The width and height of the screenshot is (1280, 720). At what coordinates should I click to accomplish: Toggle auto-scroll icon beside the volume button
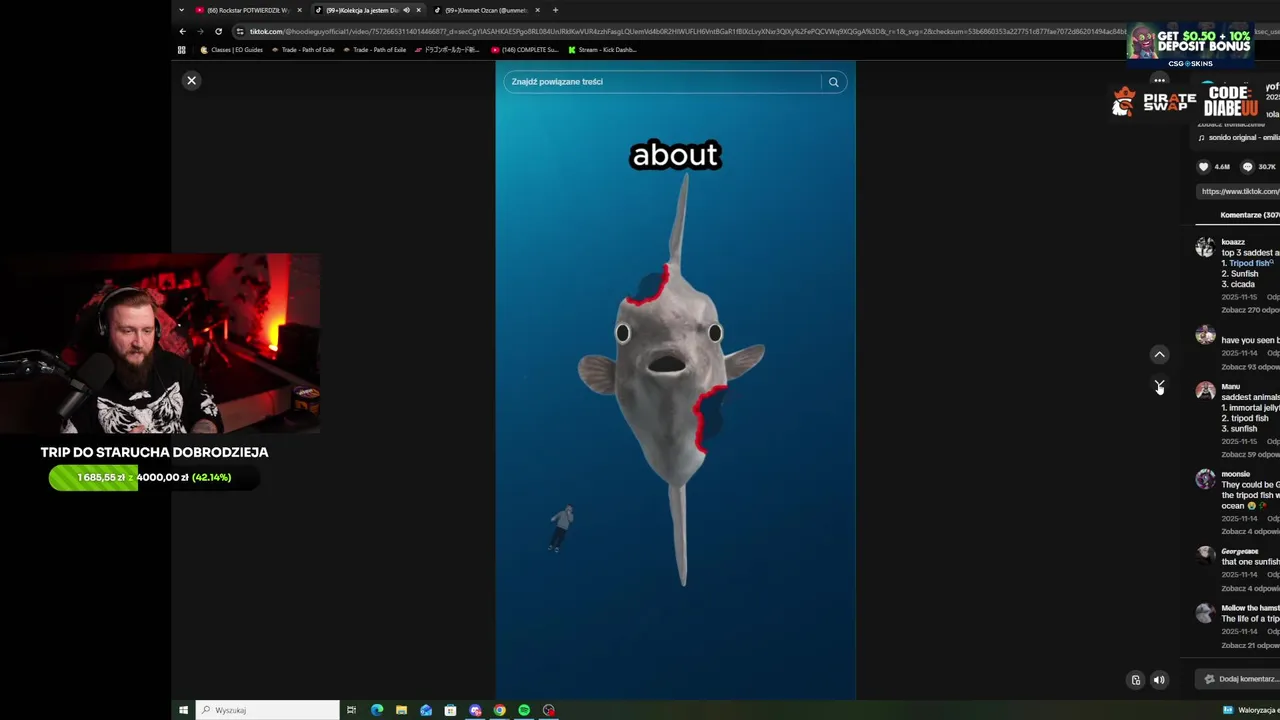1135,680
